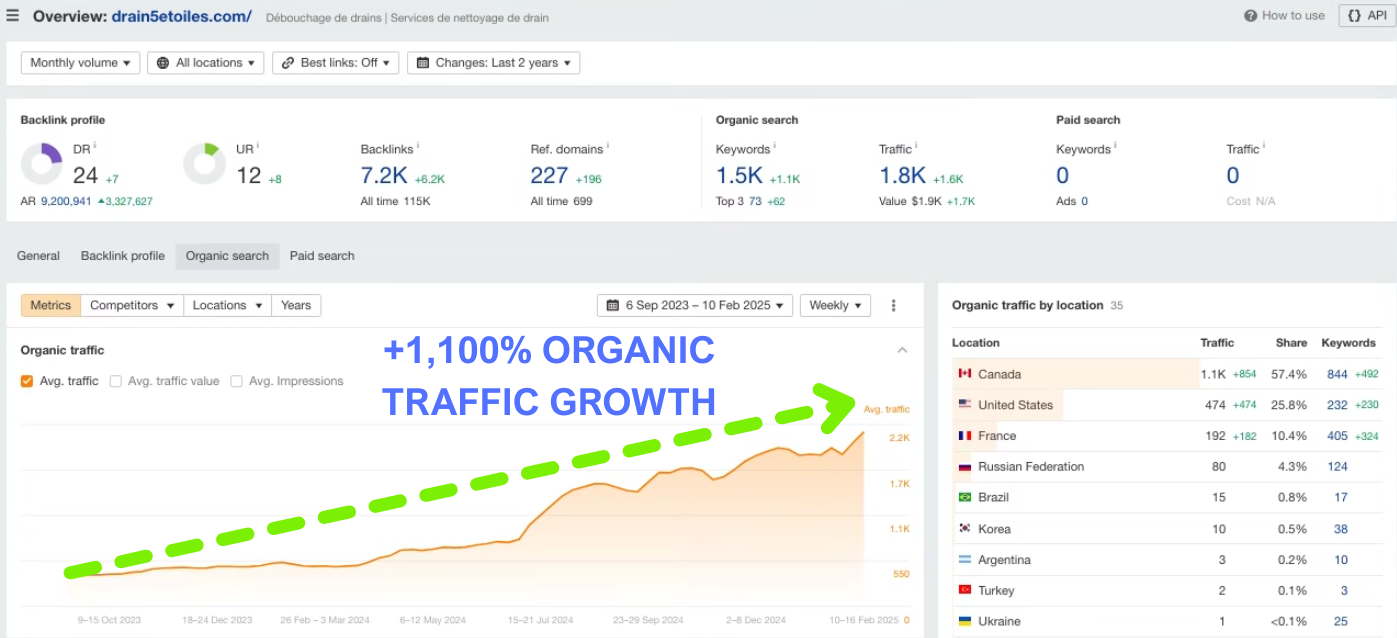Collapse the Organic traffic chart with the chevron
Viewport: 1397px width, 638px height.
coord(902,350)
